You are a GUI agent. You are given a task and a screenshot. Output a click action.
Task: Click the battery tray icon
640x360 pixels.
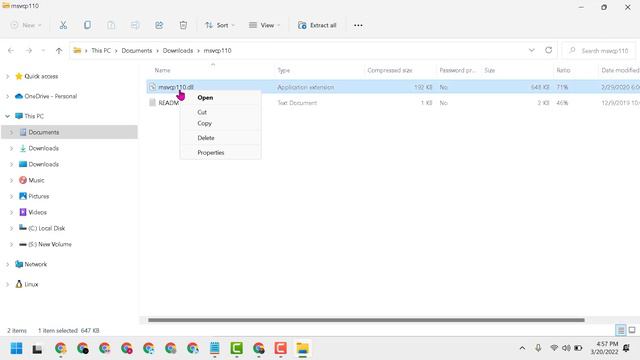pyautogui.click(x=578, y=348)
